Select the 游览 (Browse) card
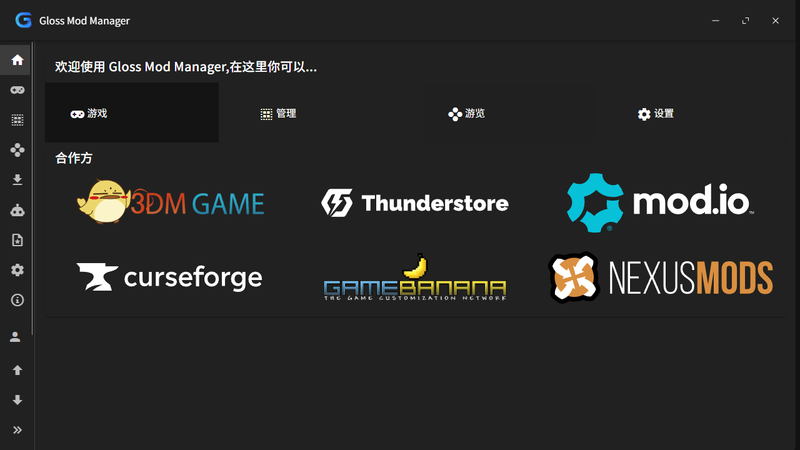The height and width of the screenshot is (450, 800). [x=509, y=113]
